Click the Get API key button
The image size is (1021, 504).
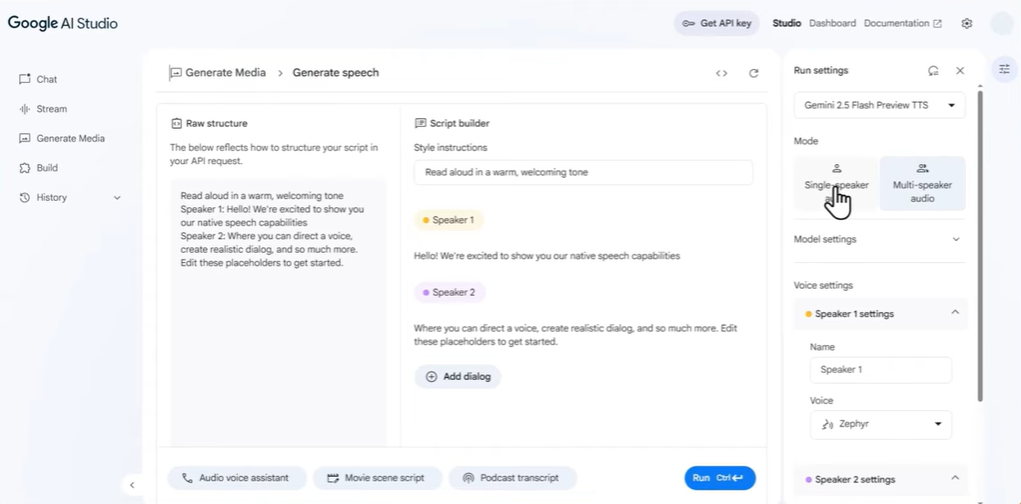(x=716, y=23)
